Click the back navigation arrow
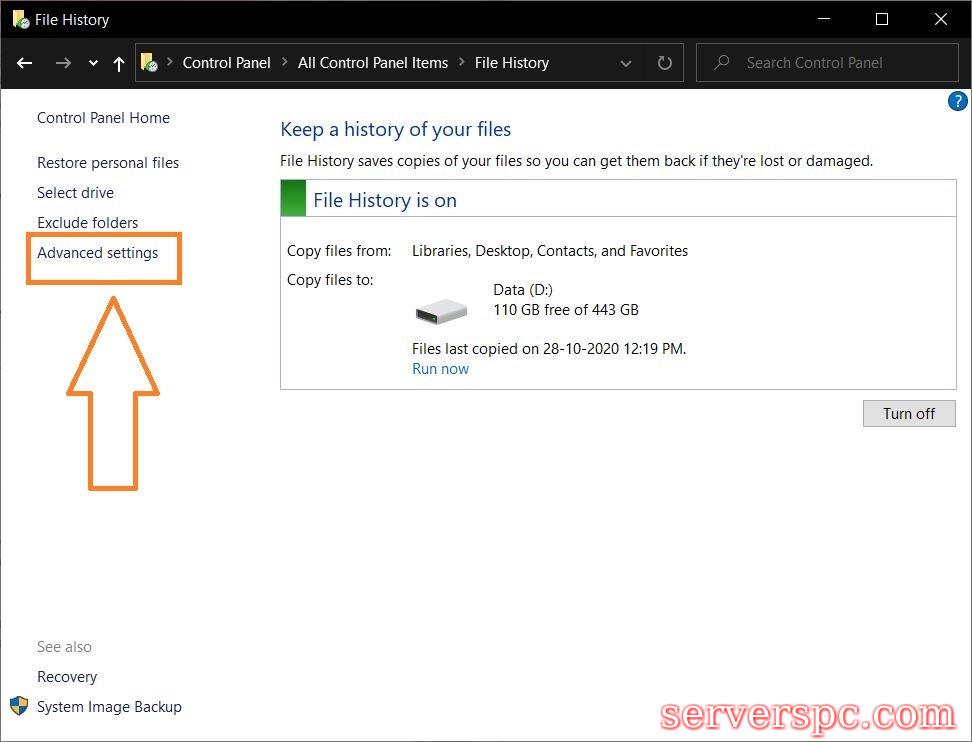 (x=25, y=63)
